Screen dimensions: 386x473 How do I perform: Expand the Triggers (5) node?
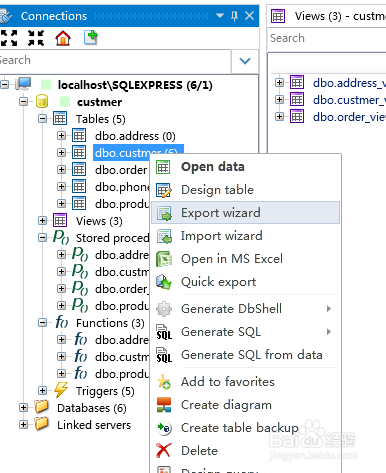pos(42,390)
